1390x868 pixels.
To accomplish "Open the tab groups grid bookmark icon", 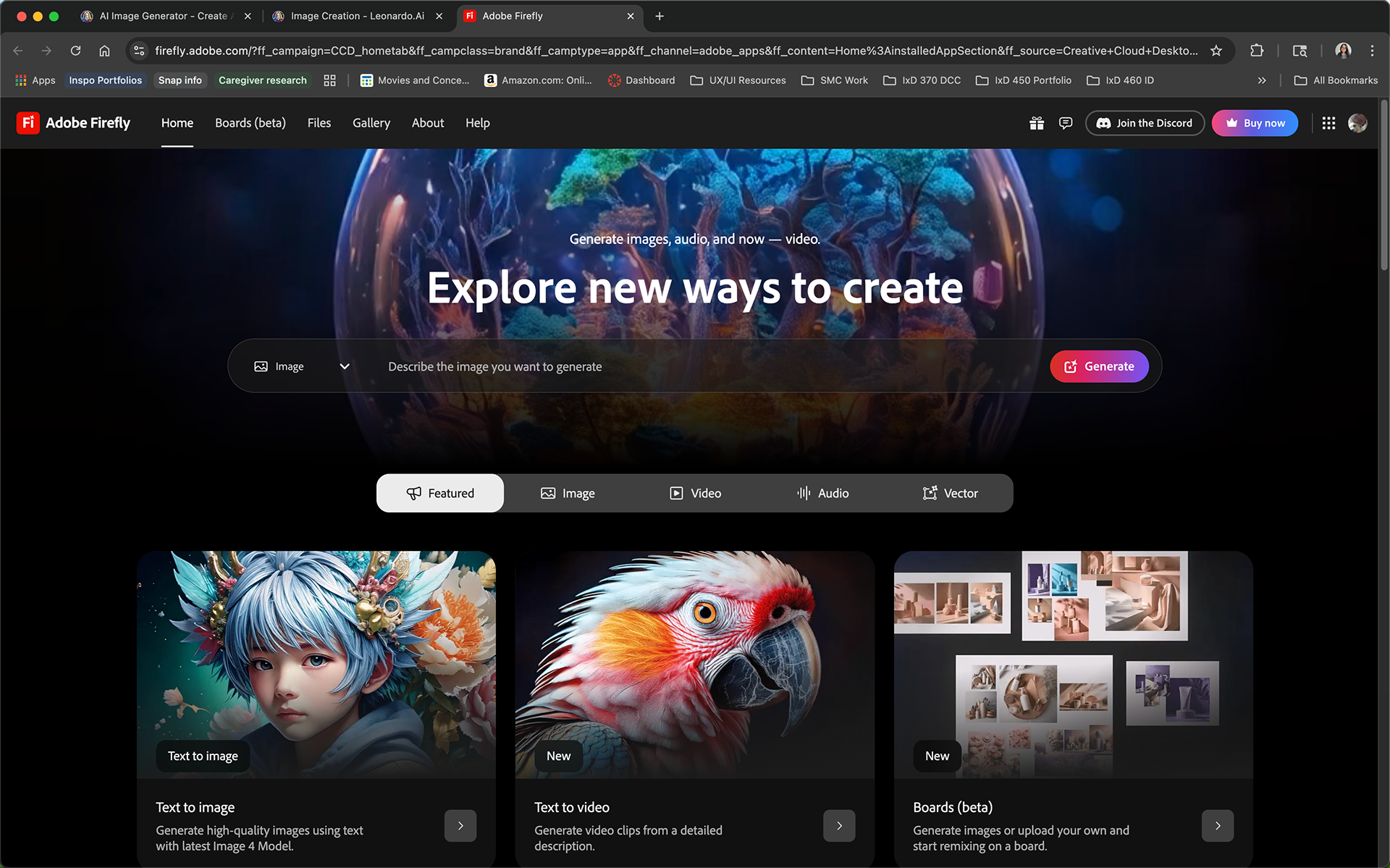I will coord(329,80).
